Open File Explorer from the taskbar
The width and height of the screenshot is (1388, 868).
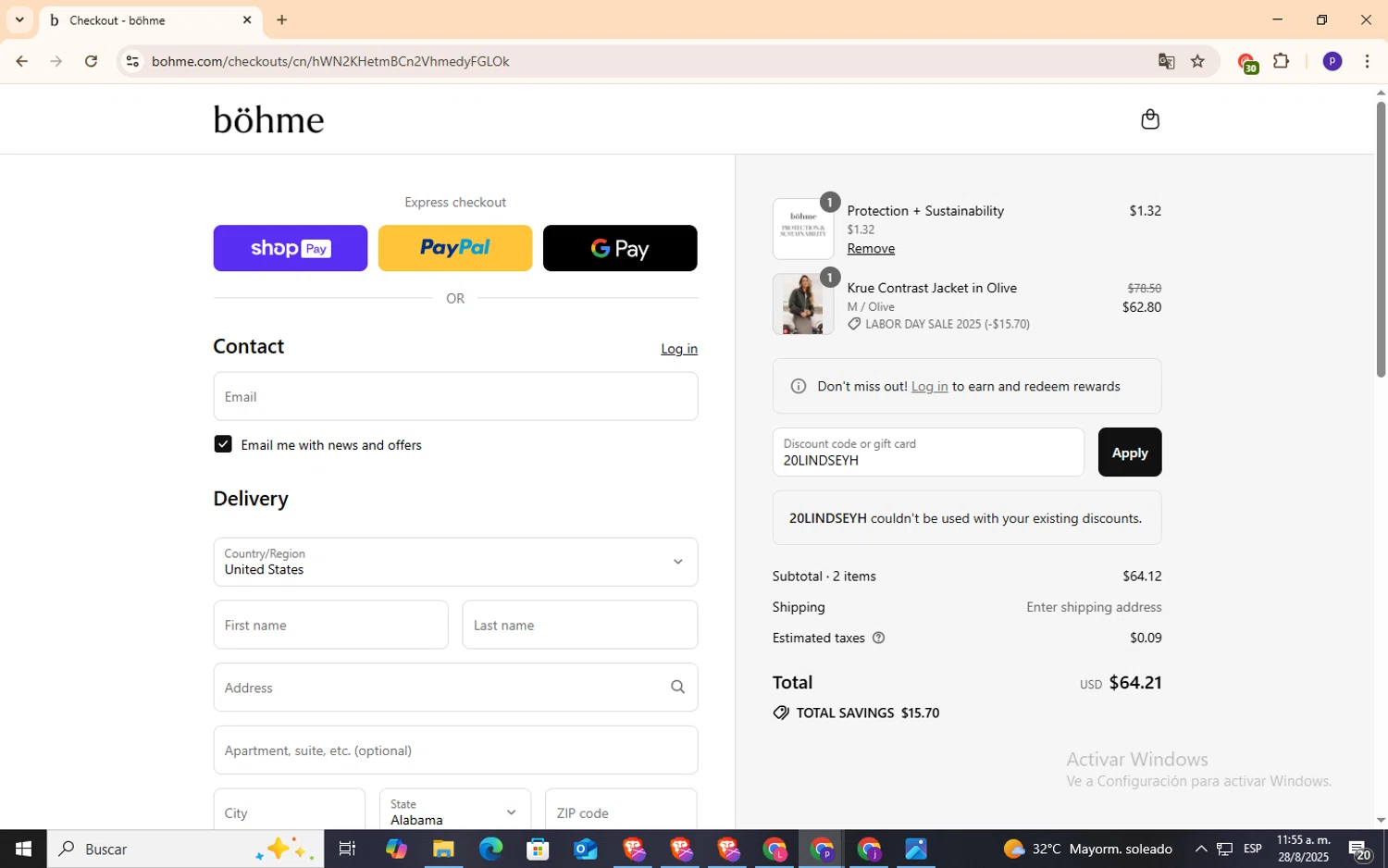[x=443, y=849]
